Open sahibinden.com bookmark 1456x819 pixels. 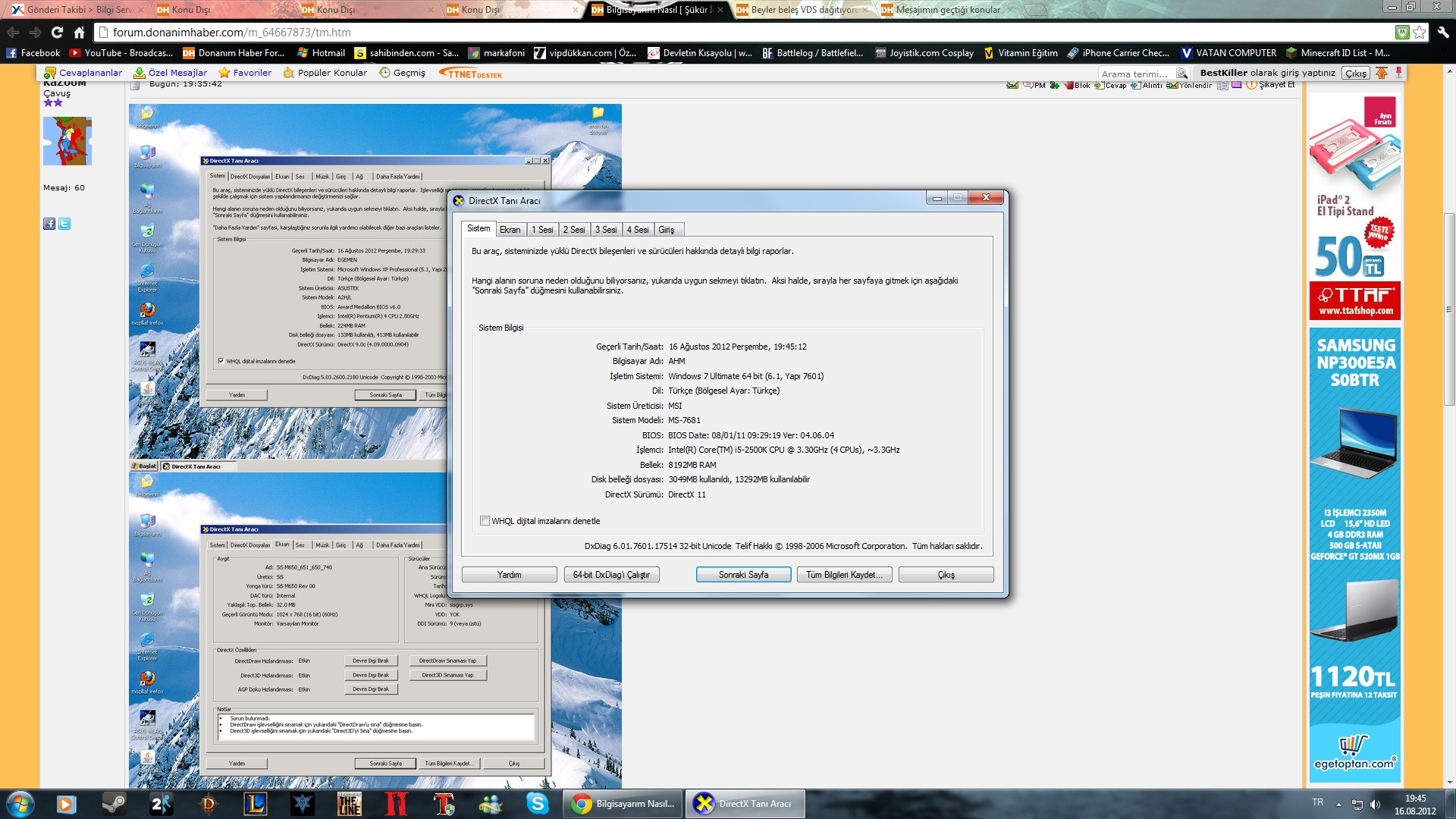[x=406, y=53]
